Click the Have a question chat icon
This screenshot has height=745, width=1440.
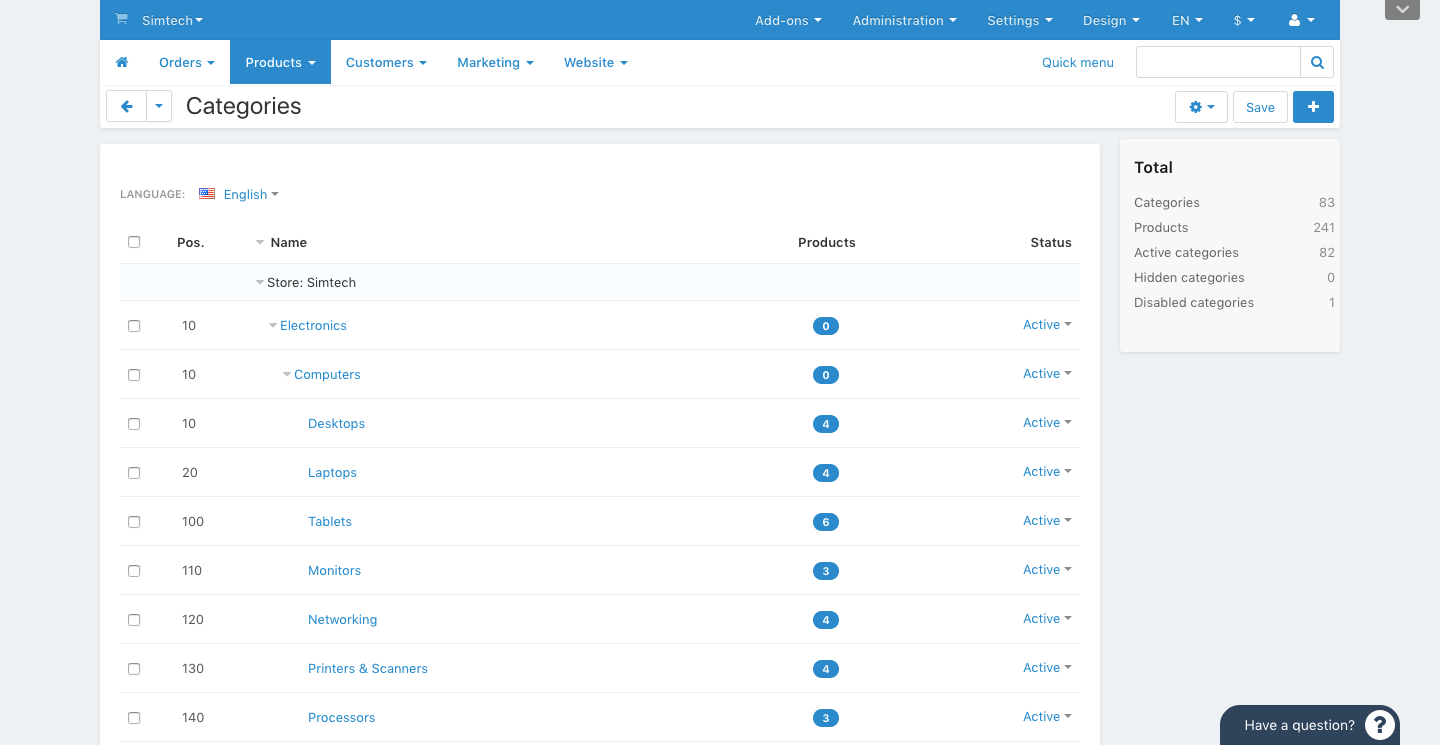pyautogui.click(x=1379, y=724)
